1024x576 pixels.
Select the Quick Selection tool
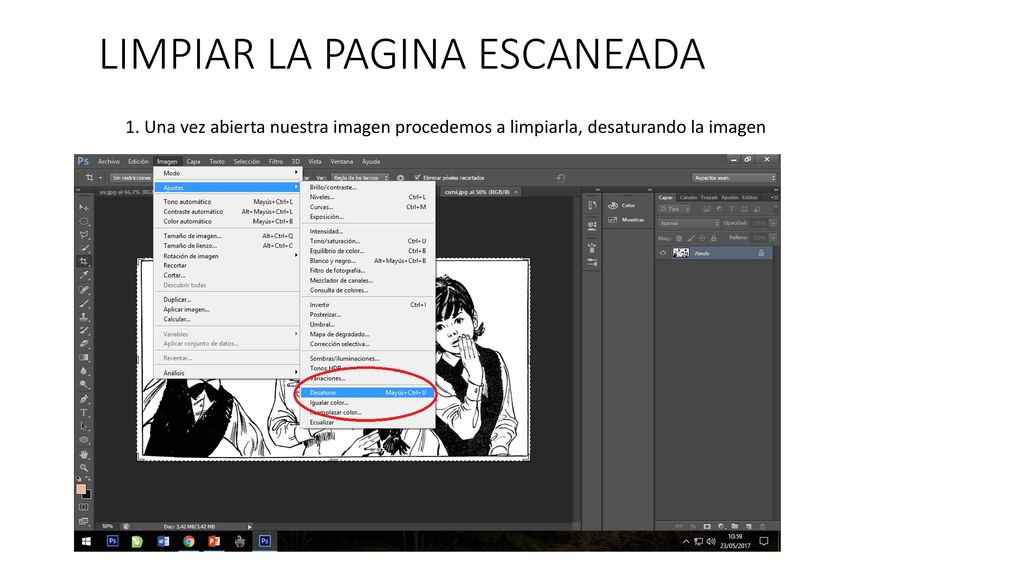84,248
